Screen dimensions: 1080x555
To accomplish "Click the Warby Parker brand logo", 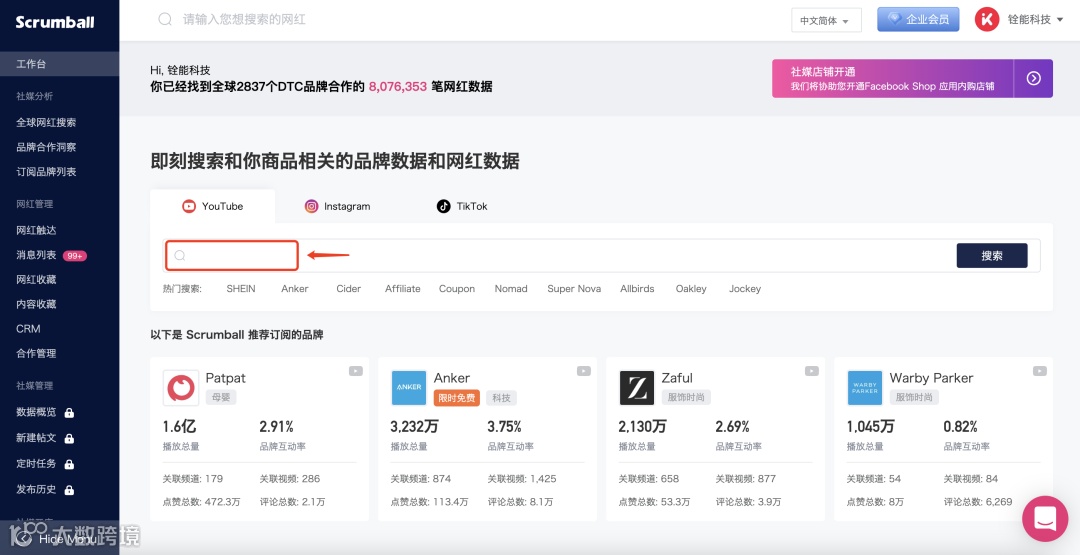I will pyautogui.click(x=865, y=388).
